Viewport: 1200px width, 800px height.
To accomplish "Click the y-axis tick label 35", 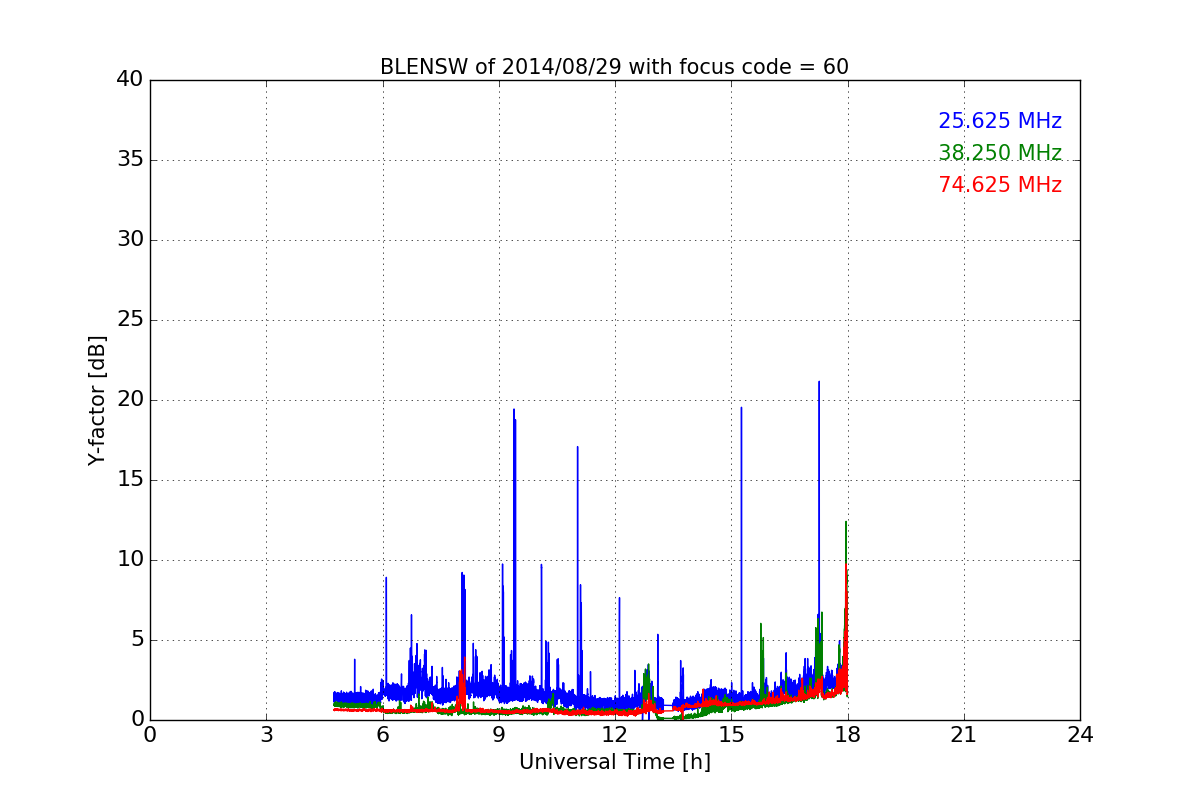I will click(130, 160).
